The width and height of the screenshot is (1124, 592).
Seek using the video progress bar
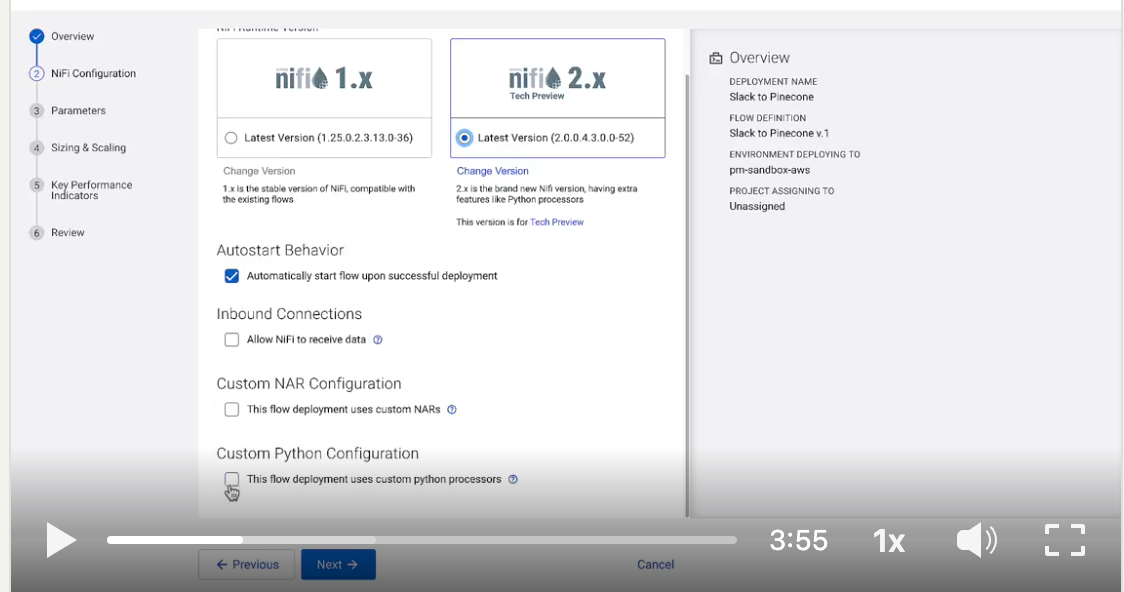420,540
